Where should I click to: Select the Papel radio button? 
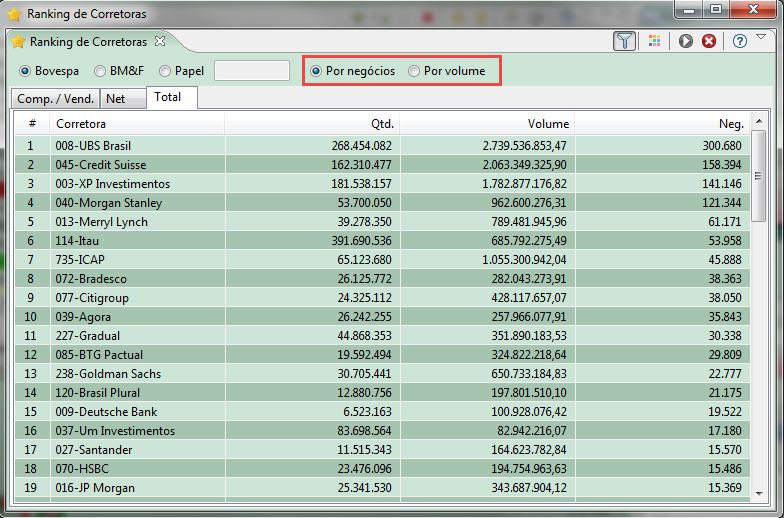[164, 71]
